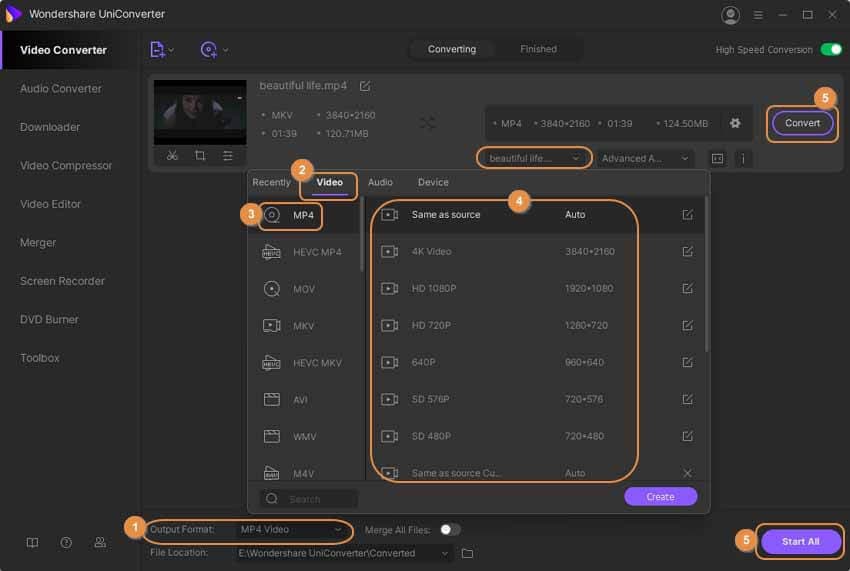Click the beautiful life video thumbnail
850x571 pixels.
pyautogui.click(x=200, y=112)
